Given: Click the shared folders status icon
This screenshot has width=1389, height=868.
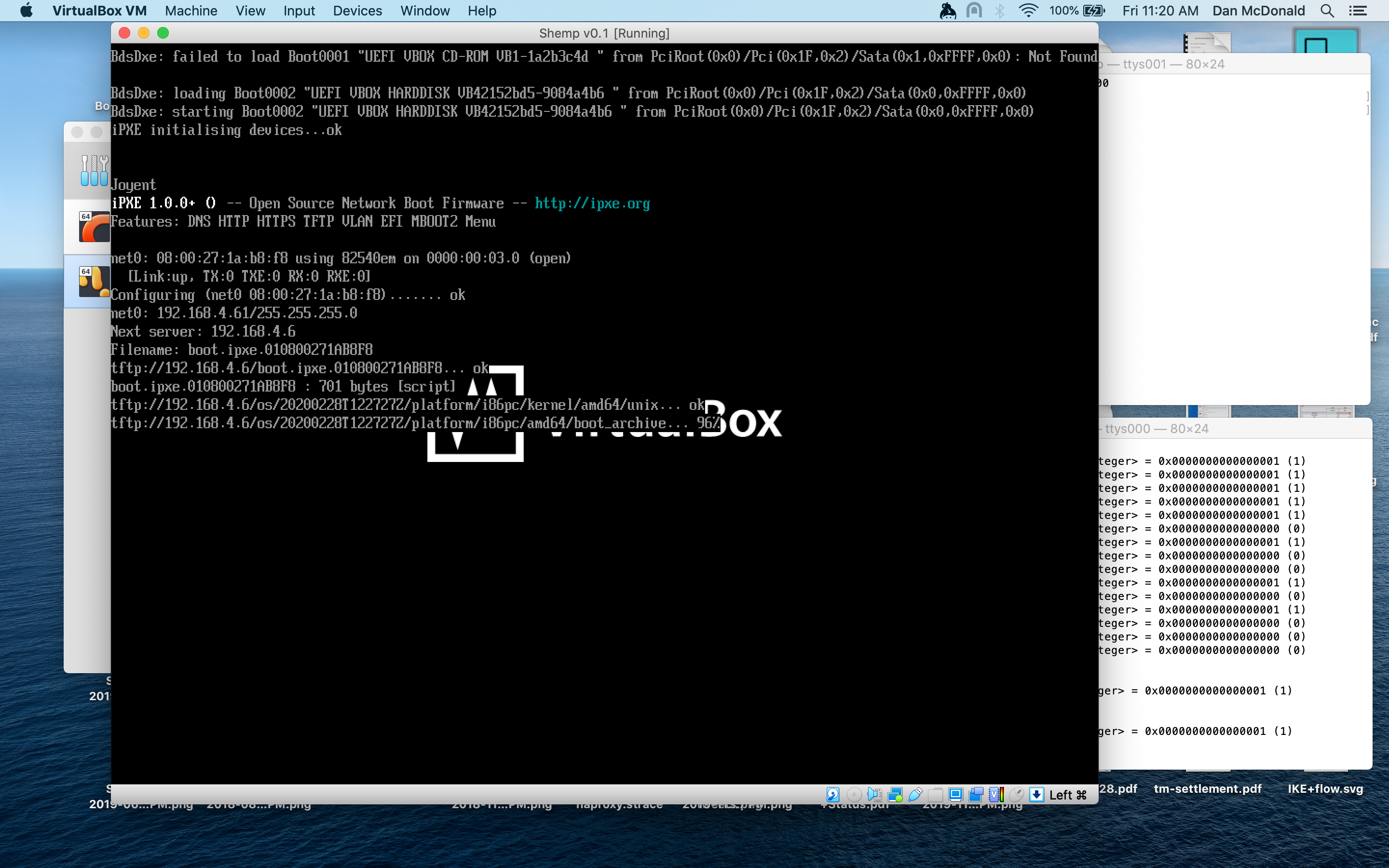Looking at the screenshot, I should 936,795.
